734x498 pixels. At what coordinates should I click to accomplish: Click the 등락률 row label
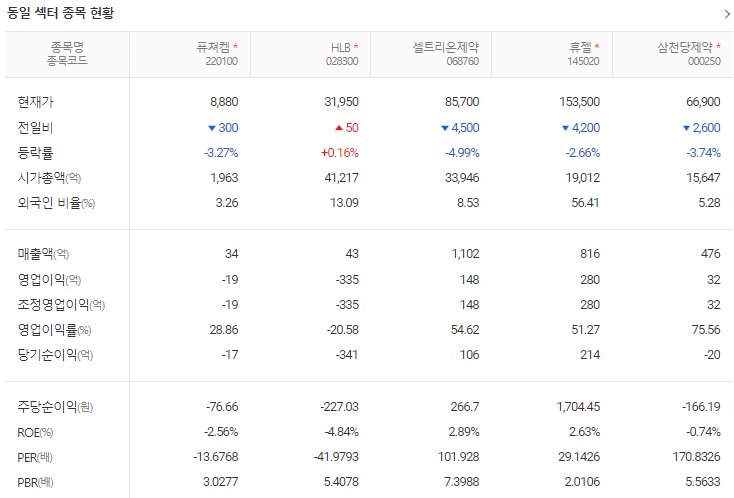tap(35, 153)
